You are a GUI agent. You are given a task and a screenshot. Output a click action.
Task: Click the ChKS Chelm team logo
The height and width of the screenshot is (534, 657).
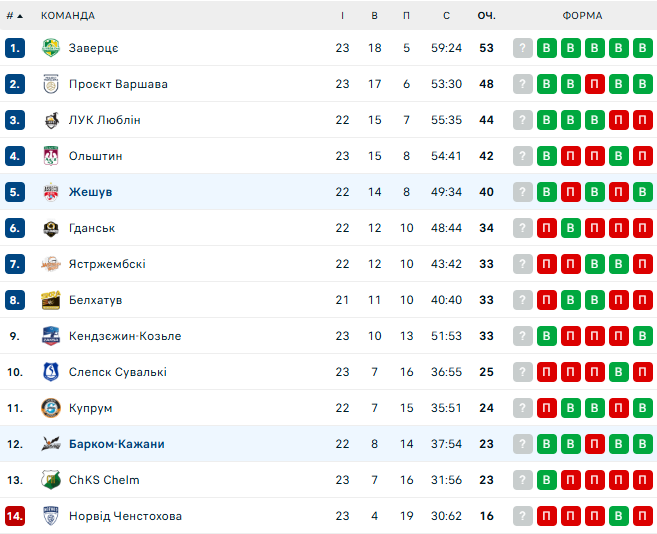(x=51, y=480)
